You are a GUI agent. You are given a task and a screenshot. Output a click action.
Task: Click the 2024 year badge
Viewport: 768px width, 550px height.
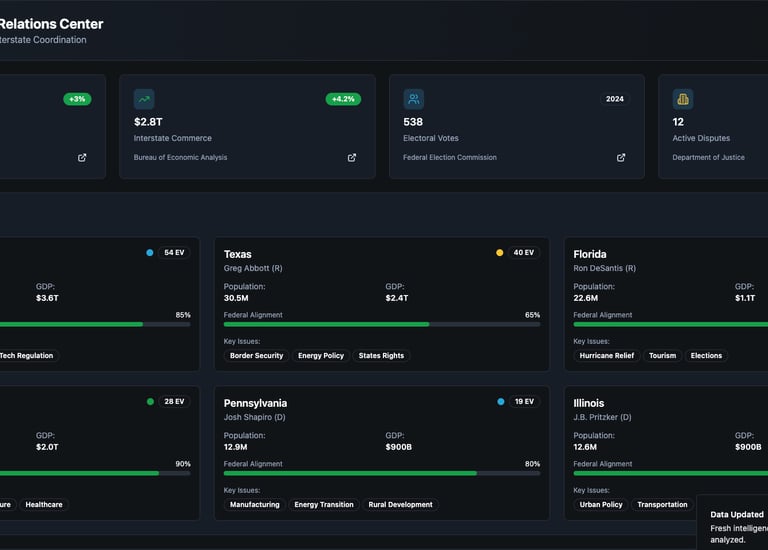615,99
